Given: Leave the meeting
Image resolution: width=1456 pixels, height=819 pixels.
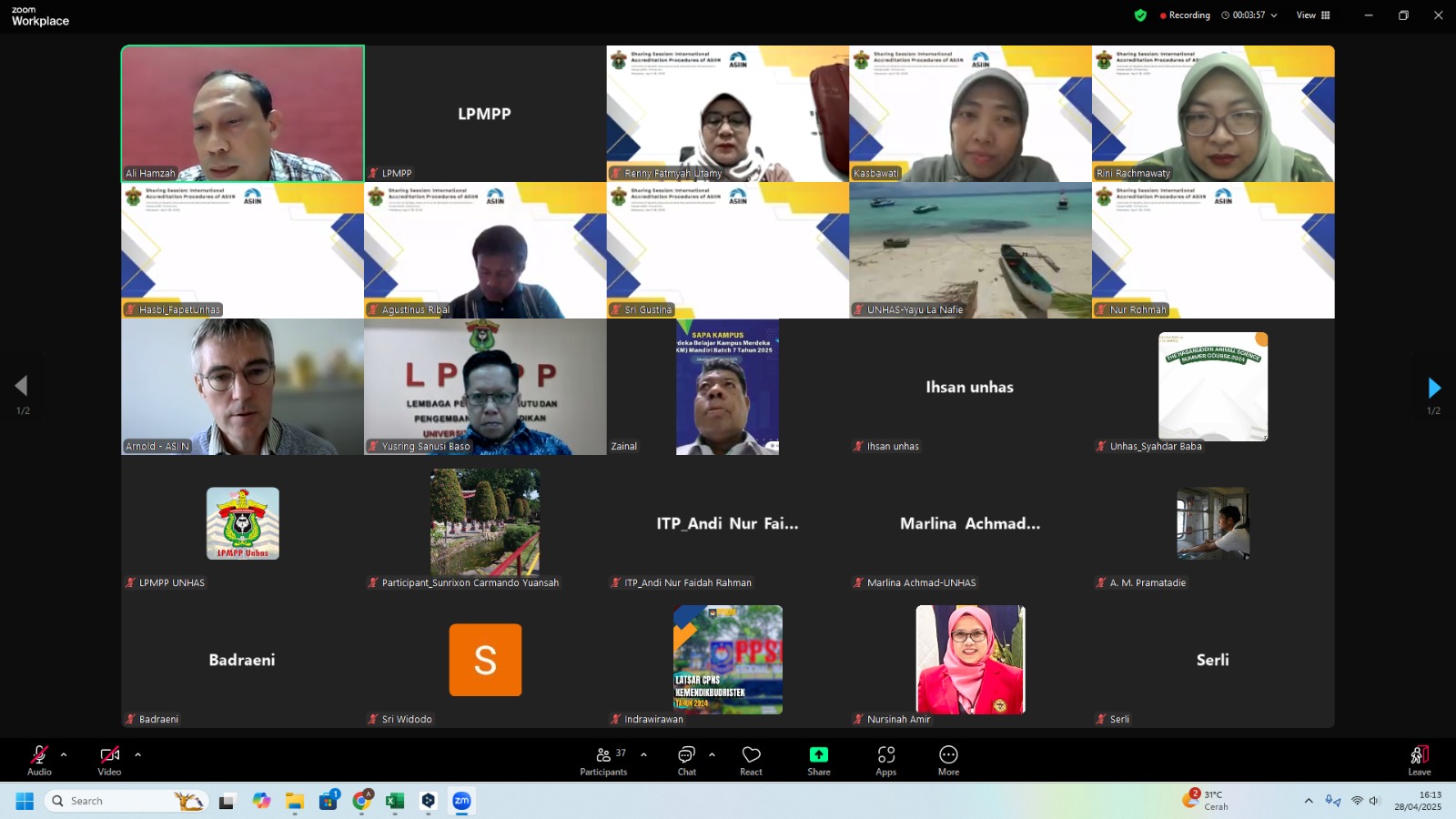Looking at the screenshot, I should coord(1419,759).
